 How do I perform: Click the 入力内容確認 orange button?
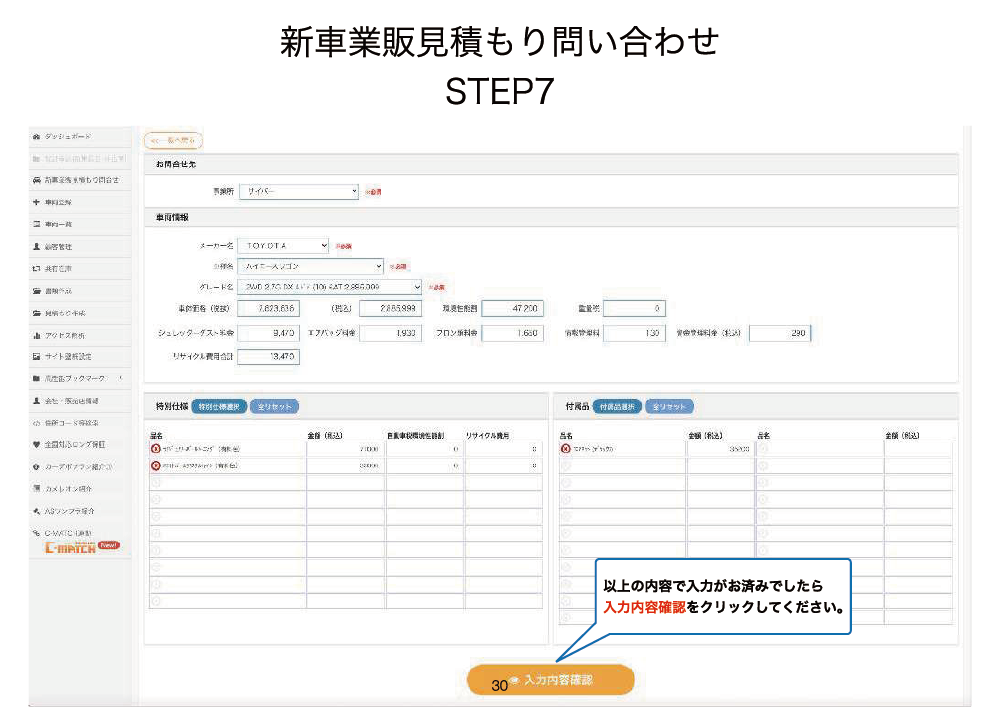pyautogui.click(x=551, y=680)
